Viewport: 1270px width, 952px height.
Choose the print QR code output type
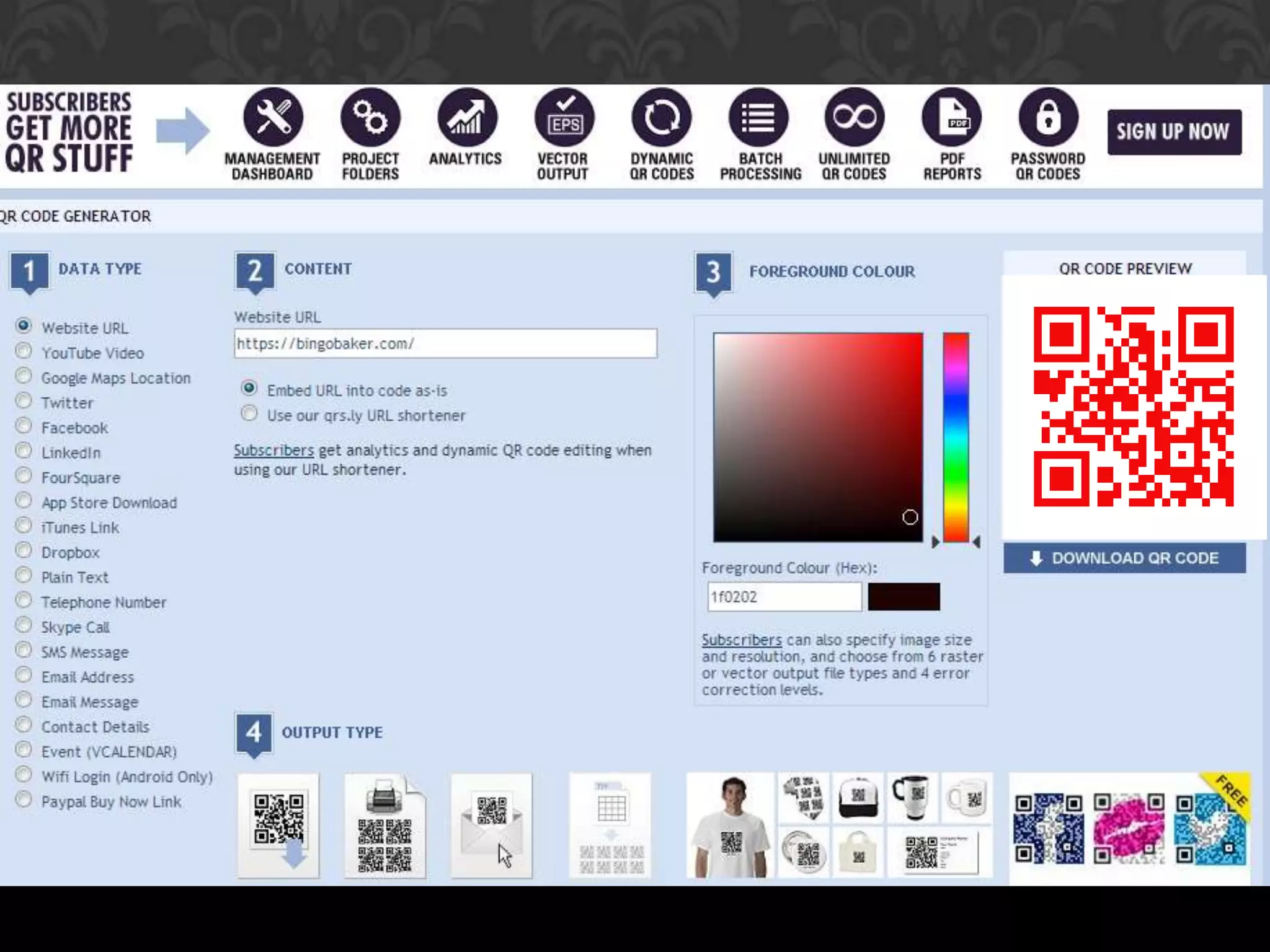(385, 826)
